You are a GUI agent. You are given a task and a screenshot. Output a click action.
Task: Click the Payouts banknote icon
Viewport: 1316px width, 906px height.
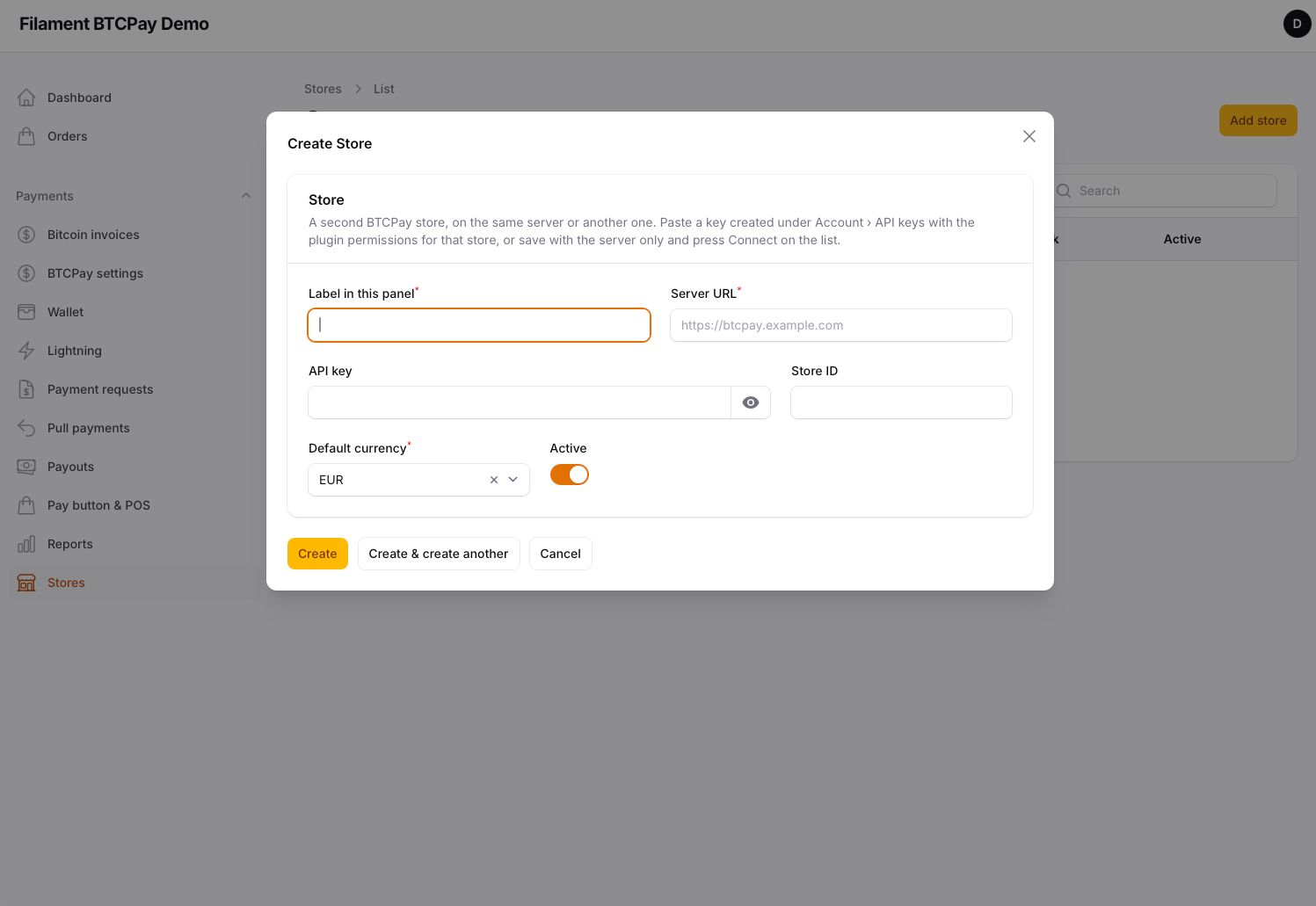pos(26,467)
